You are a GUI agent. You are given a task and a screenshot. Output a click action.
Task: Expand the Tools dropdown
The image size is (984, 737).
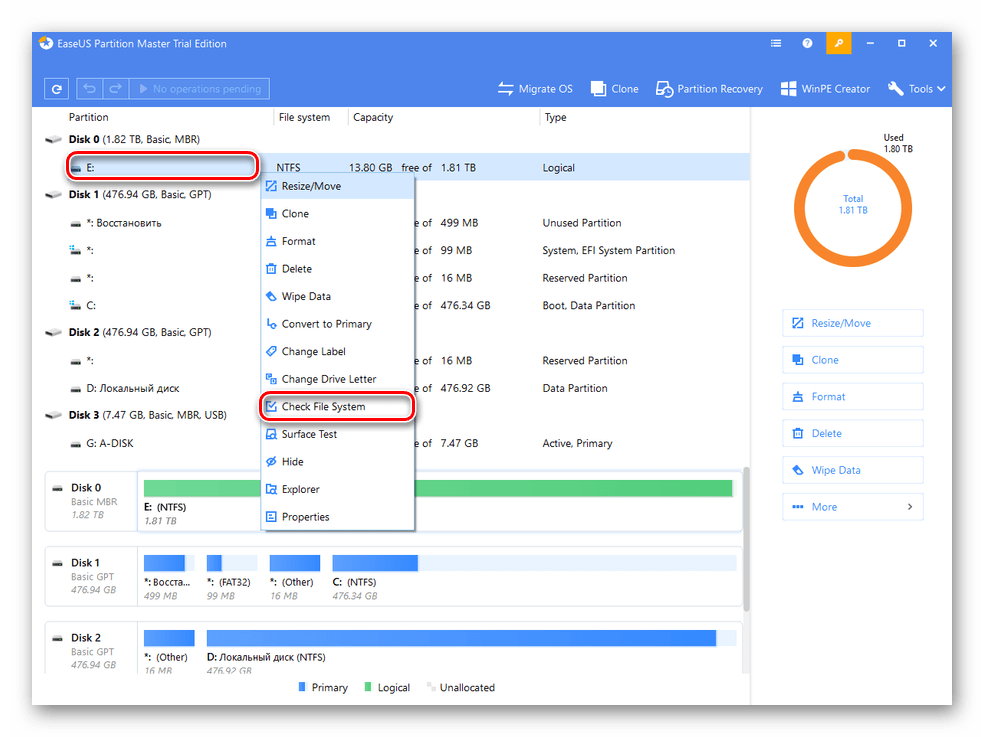pyautogui.click(x=916, y=89)
